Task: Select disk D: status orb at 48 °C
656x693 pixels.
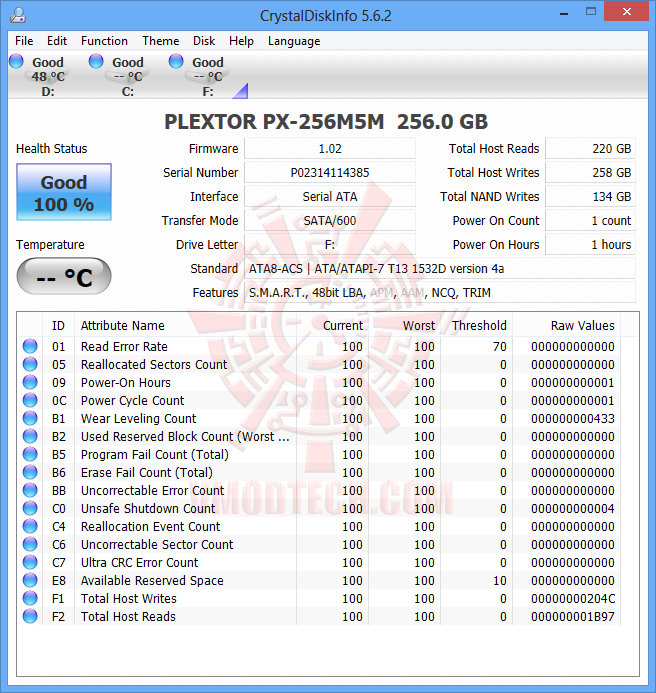Action: point(16,61)
